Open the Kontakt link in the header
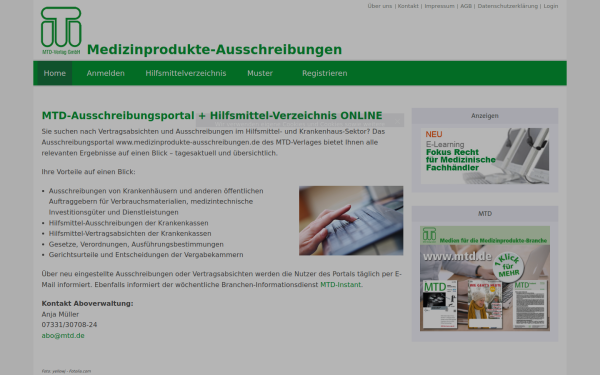 point(408,6)
